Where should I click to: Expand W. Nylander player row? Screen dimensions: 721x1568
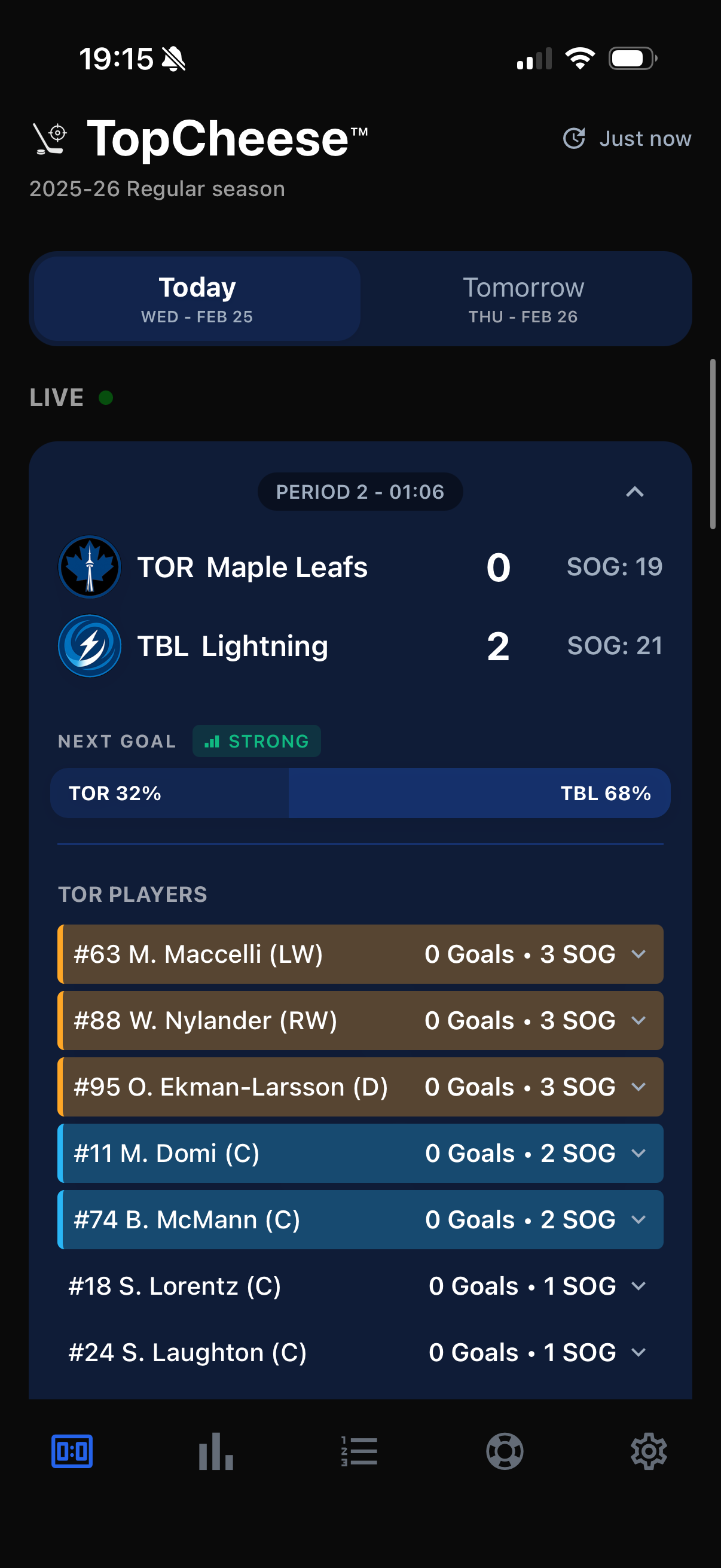click(638, 1020)
